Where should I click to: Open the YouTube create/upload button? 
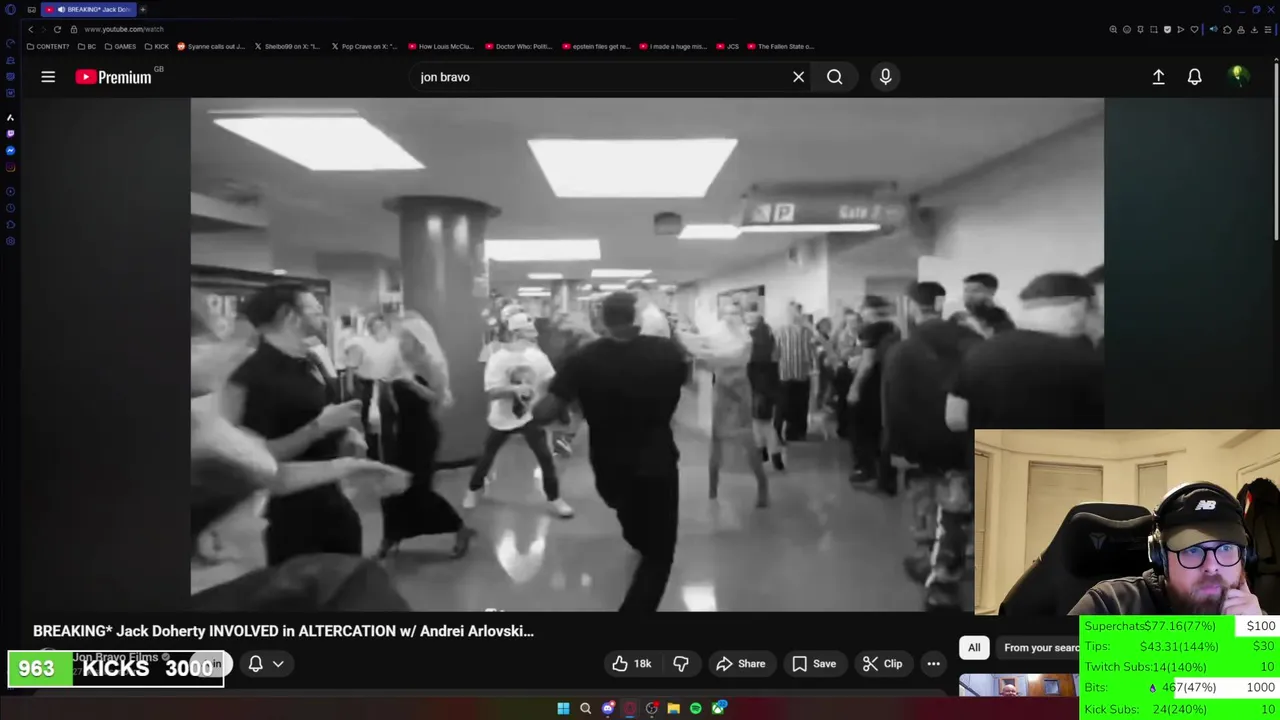click(x=1158, y=77)
